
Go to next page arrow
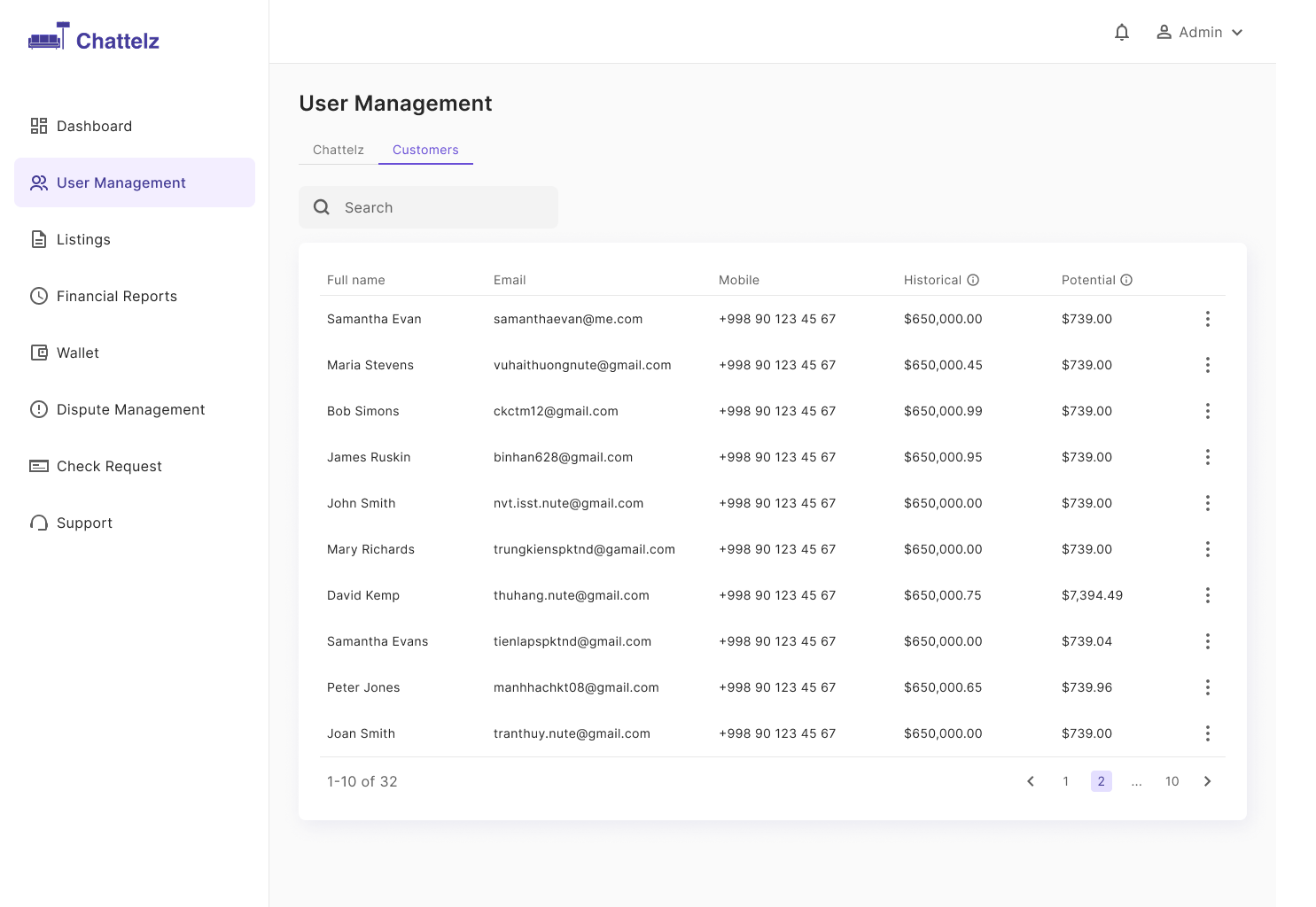[1207, 781]
